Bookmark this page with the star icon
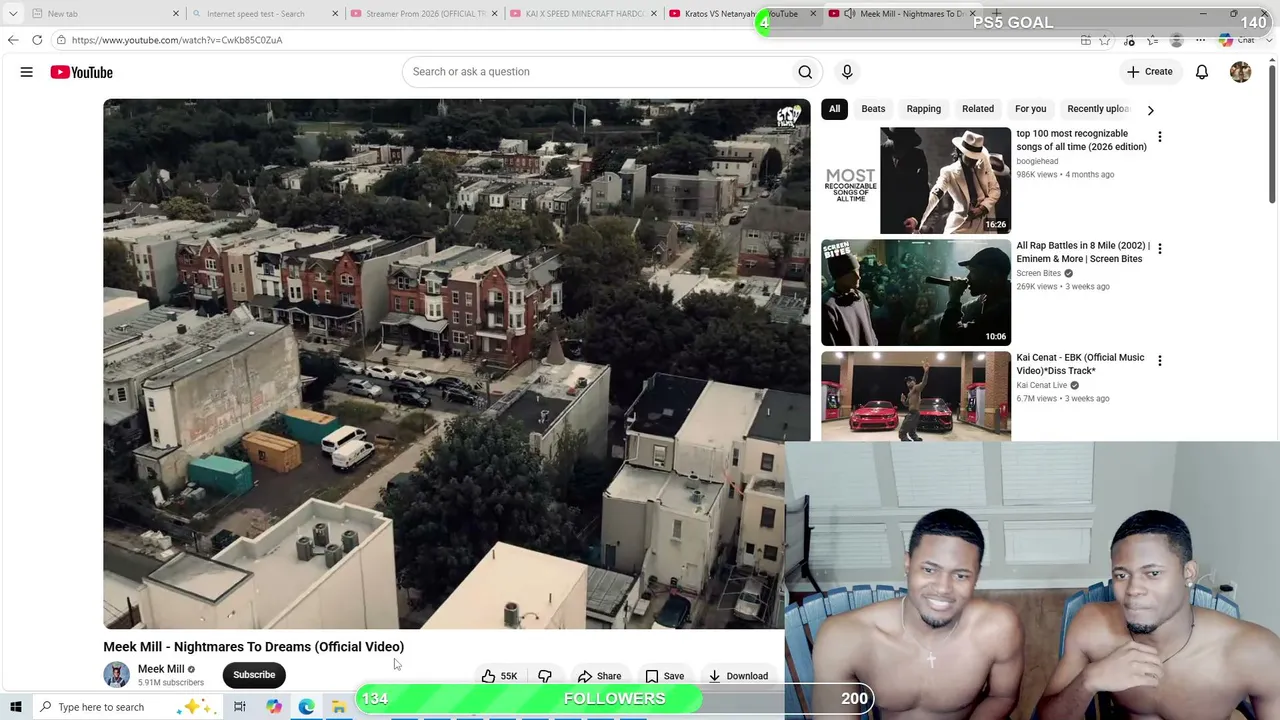This screenshot has width=1280, height=720. [x=1105, y=40]
